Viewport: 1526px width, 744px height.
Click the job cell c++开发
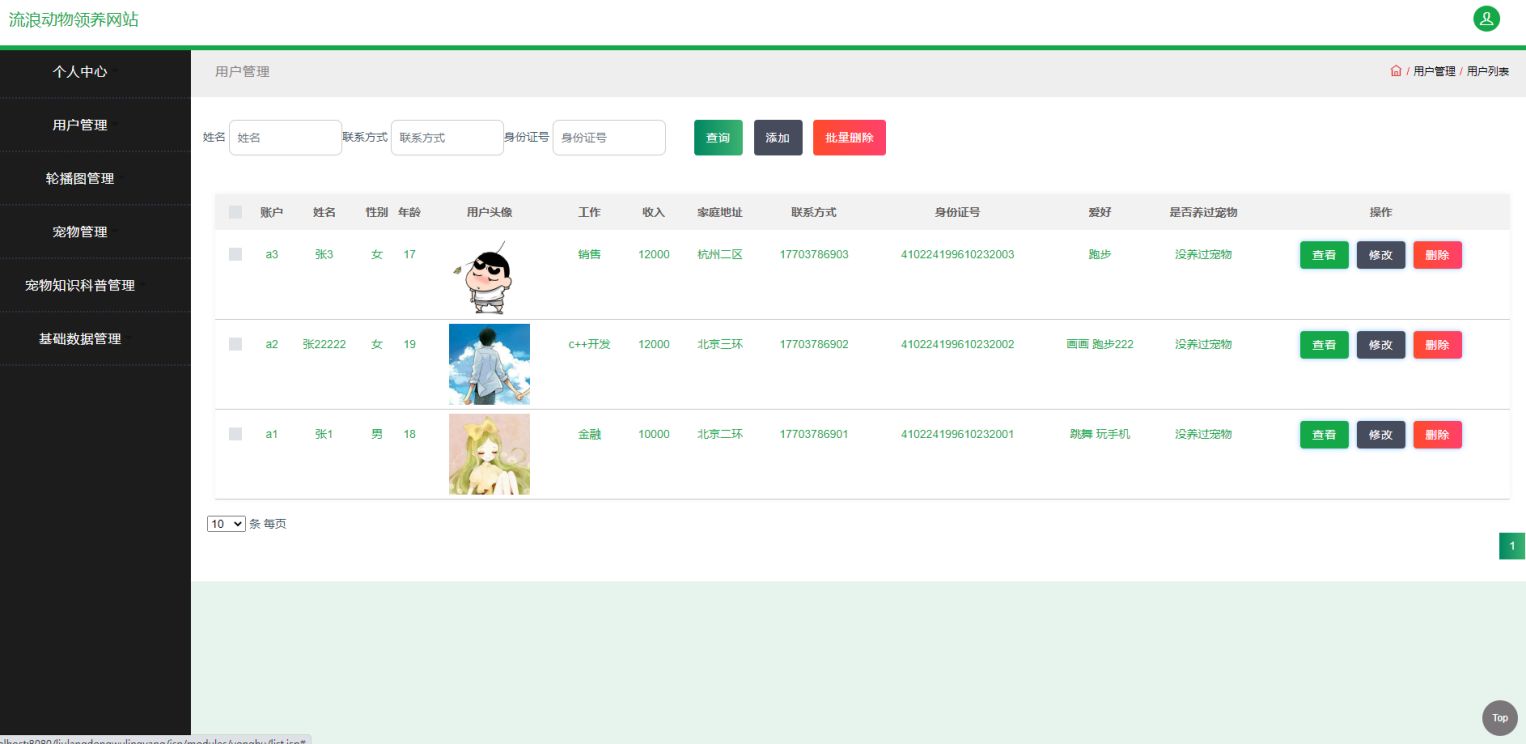coord(589,344)
